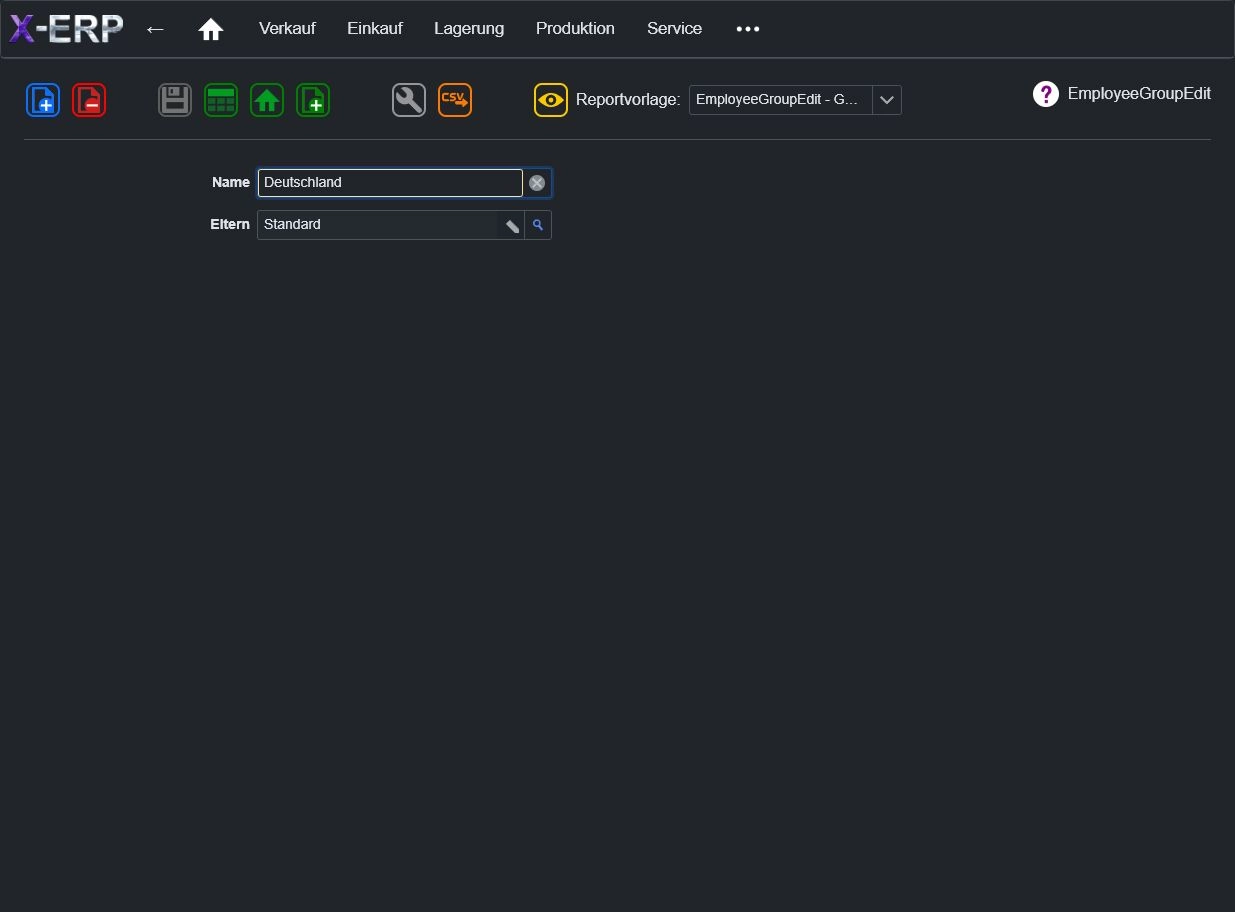Clear the Name field with the X icon
This screenshot has width=1235, height=912.
pyautogui.click(x=537, y=183)
